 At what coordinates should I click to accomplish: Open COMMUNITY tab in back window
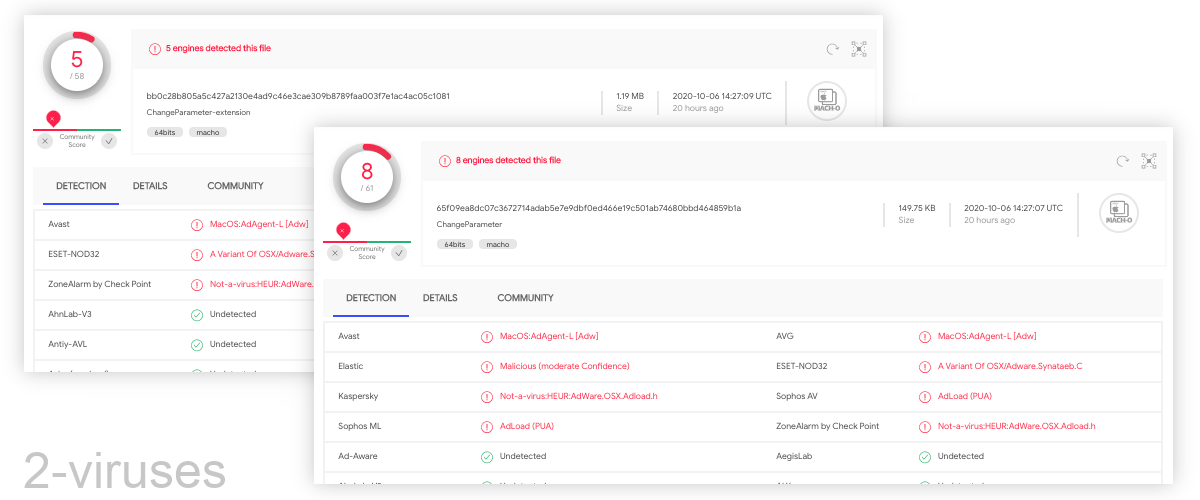pos(235,186)
